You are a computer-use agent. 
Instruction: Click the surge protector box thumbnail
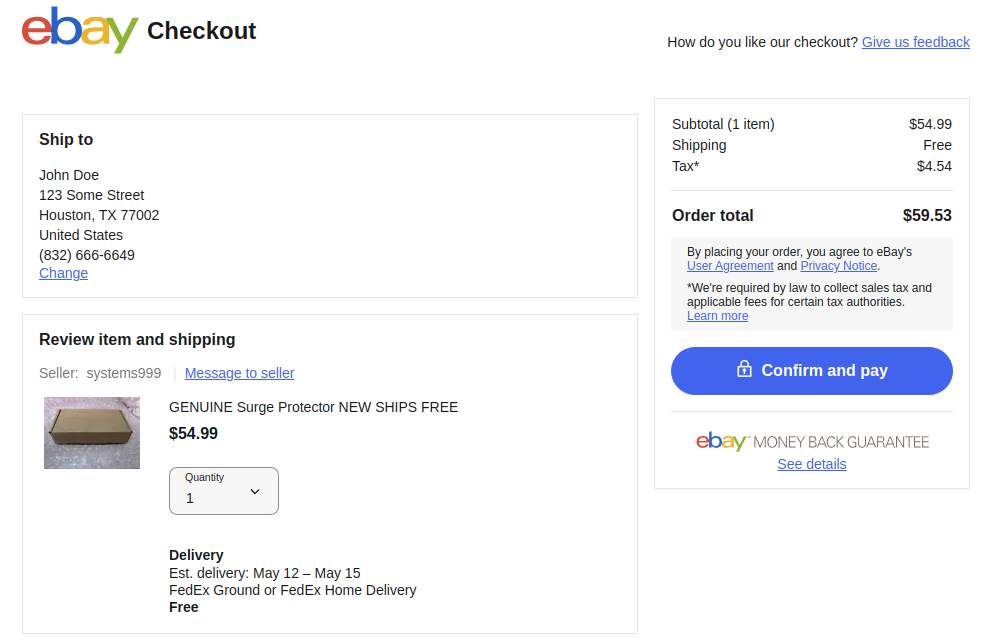click(x=92, y=432)
